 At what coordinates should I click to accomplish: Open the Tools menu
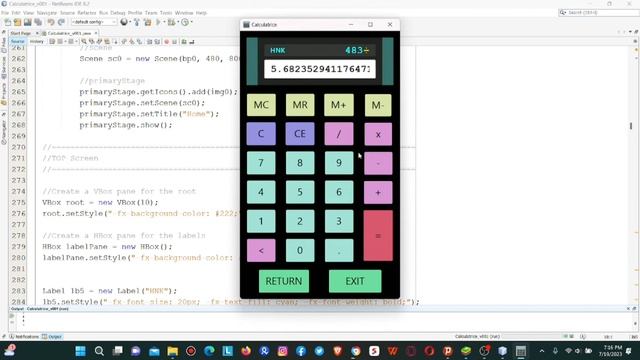point(166,13)
